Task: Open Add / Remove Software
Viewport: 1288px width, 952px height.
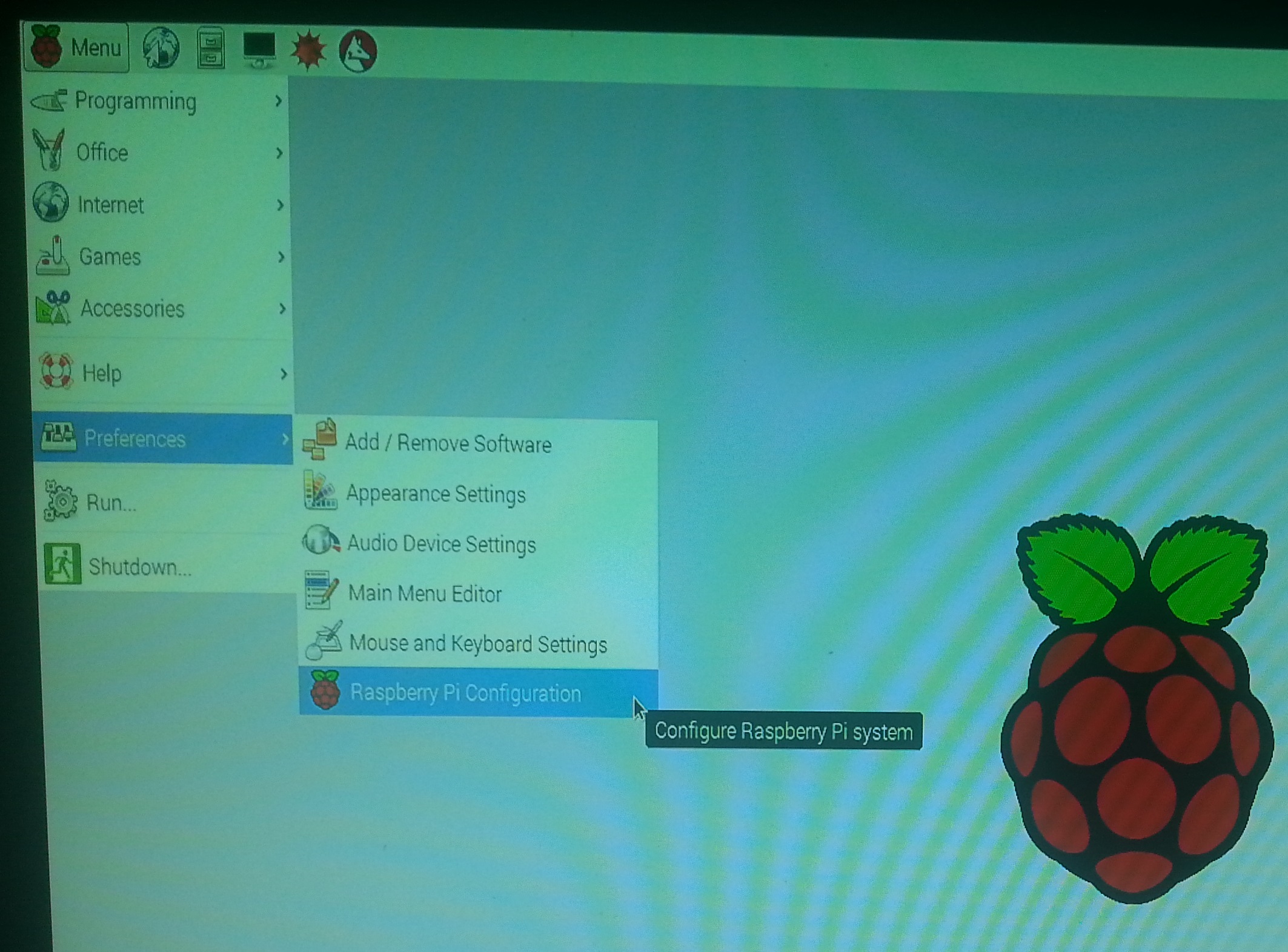Action: click(x=477, y=443)
